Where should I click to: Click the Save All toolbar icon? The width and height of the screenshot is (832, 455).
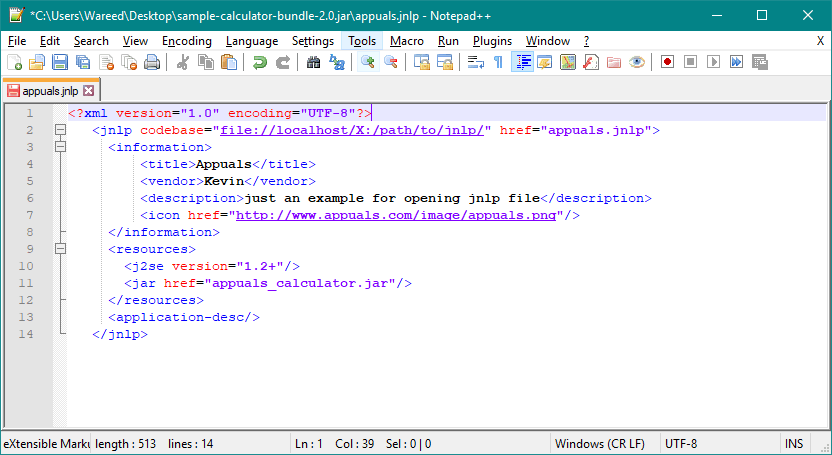click(x=82, y=62)
